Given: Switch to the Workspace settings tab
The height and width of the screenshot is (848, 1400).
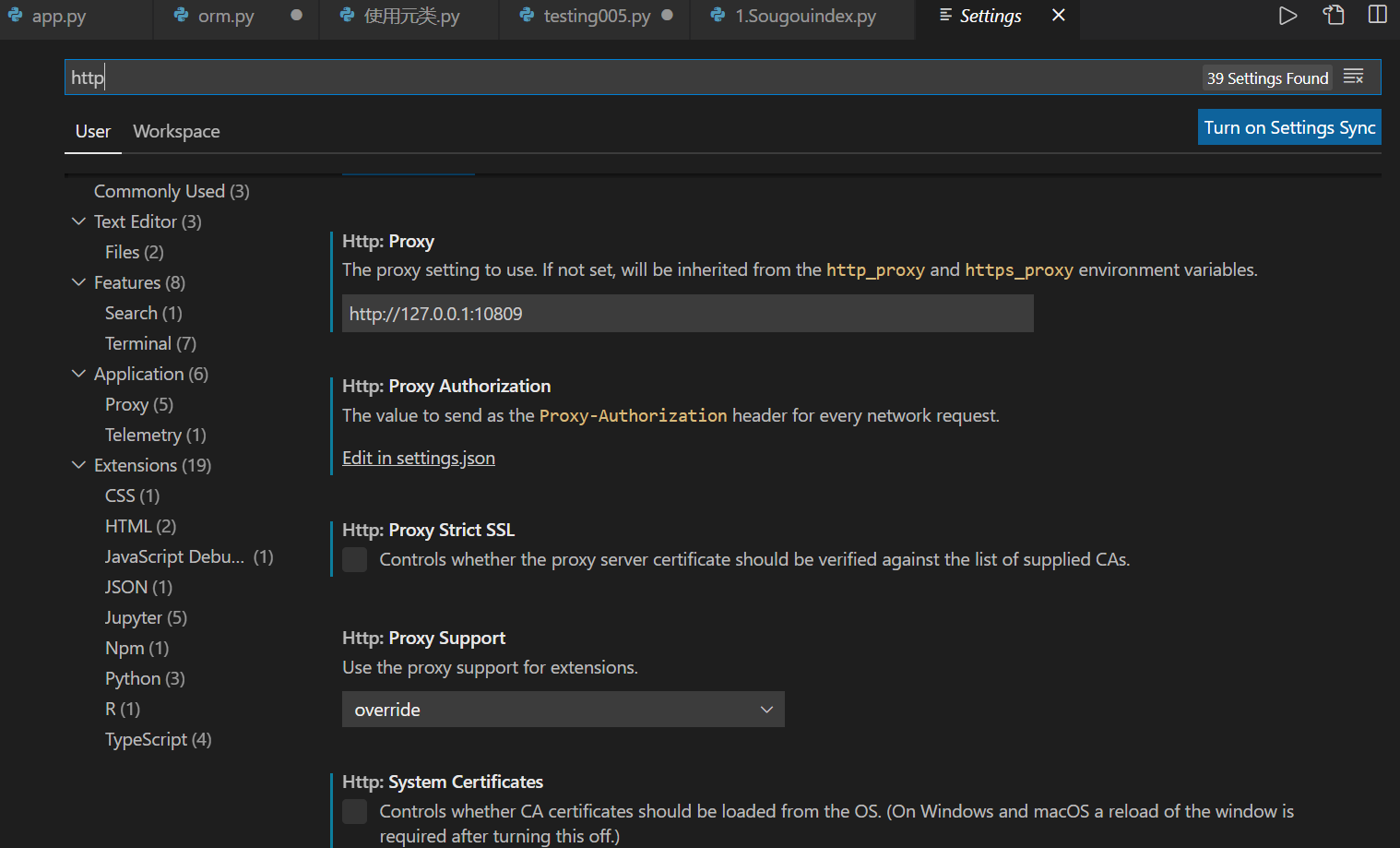Looking at the screenshot, I should 176,131.
